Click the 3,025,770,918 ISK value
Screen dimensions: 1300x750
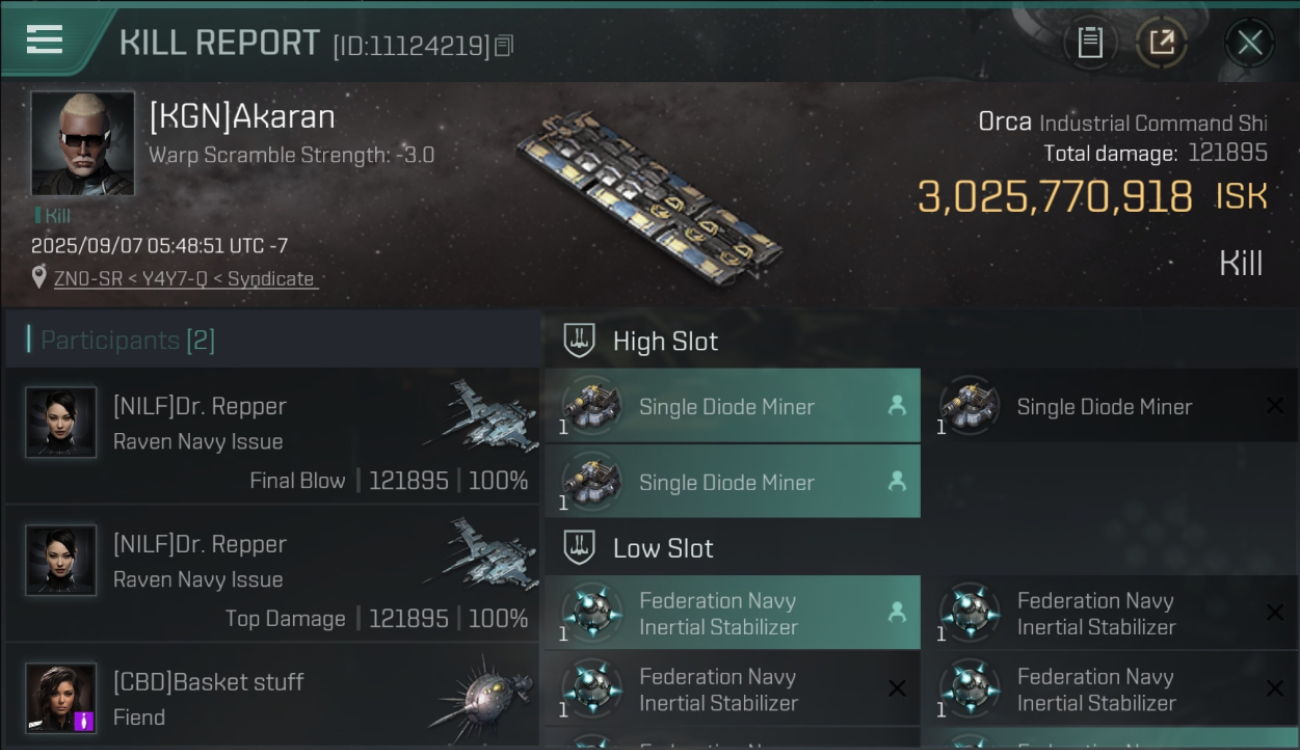click(x=1055, y=197)
